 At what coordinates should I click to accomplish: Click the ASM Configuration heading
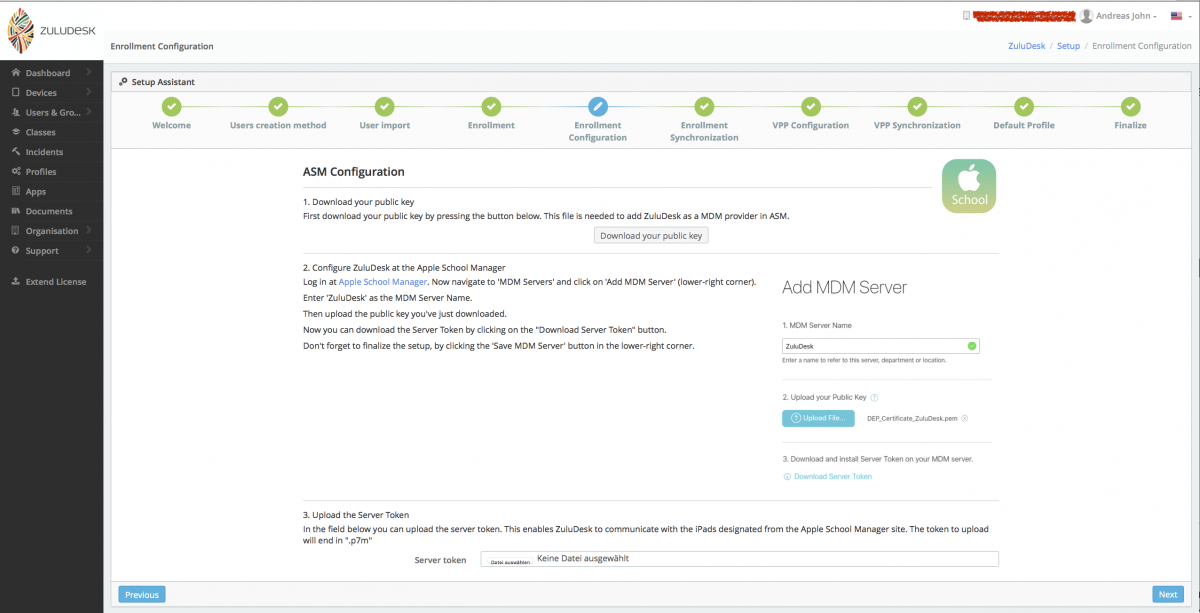(x=354, y=172)
